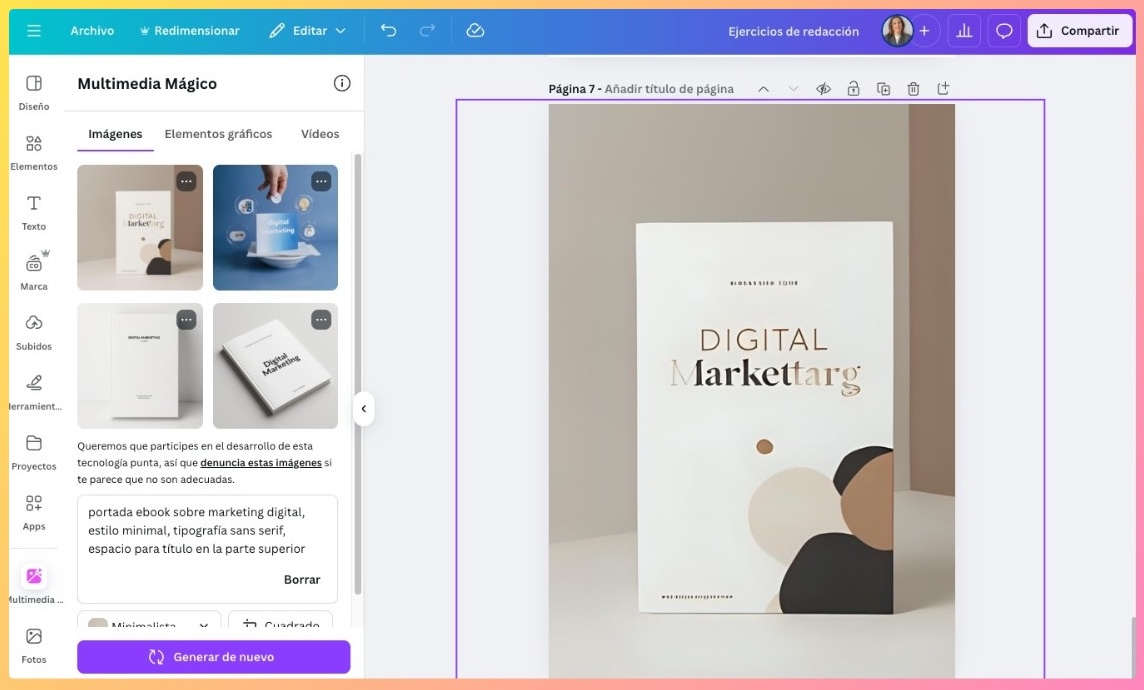Image resolution: width=1144 pixels, height=690 pixels.
Task: Open the Marca brand kit icon
Action: pyautogui.click(x=34, y=271)
